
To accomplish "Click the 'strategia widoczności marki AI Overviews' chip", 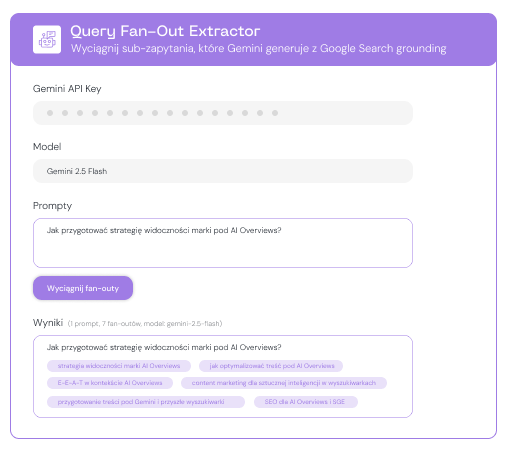I will tap(119, 366).
